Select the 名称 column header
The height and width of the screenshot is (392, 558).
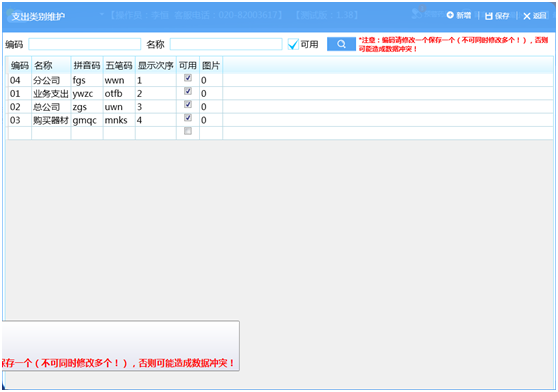(51, 65)
